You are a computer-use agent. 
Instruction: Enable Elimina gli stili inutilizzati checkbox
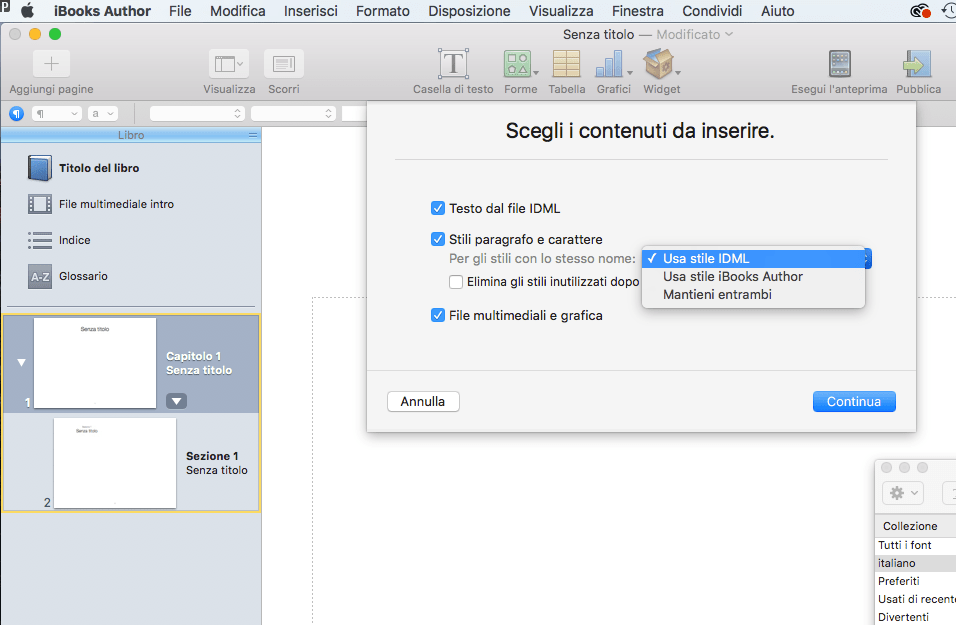pyautogui.click(x=455, y=282)
